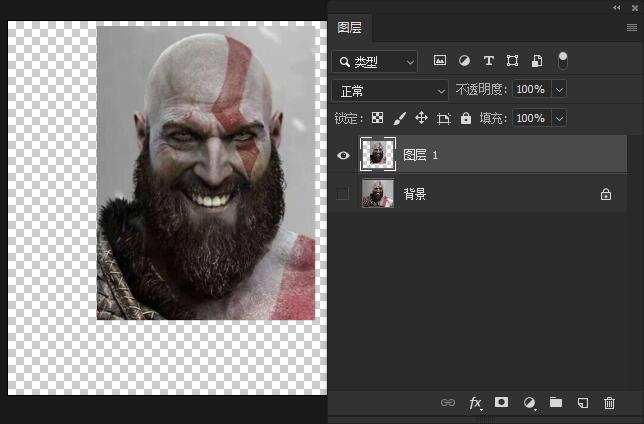The image size is (644, 424).
Task: Create a new layer
Action: coord(583,403)
